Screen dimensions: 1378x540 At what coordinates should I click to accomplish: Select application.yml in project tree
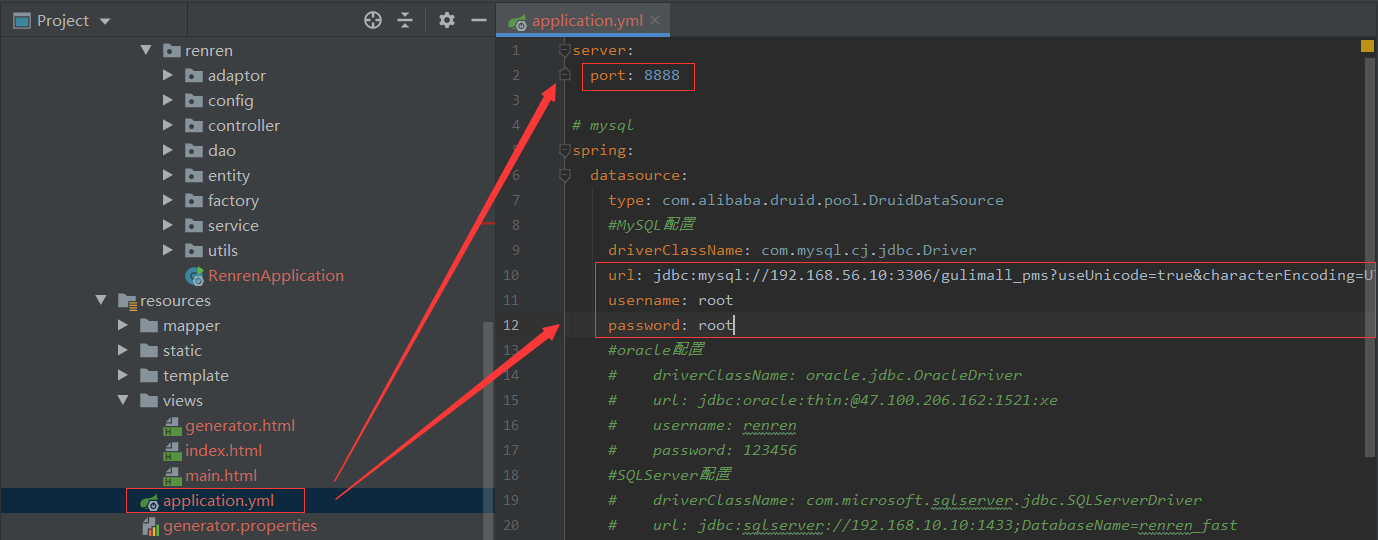pos(218,500)
